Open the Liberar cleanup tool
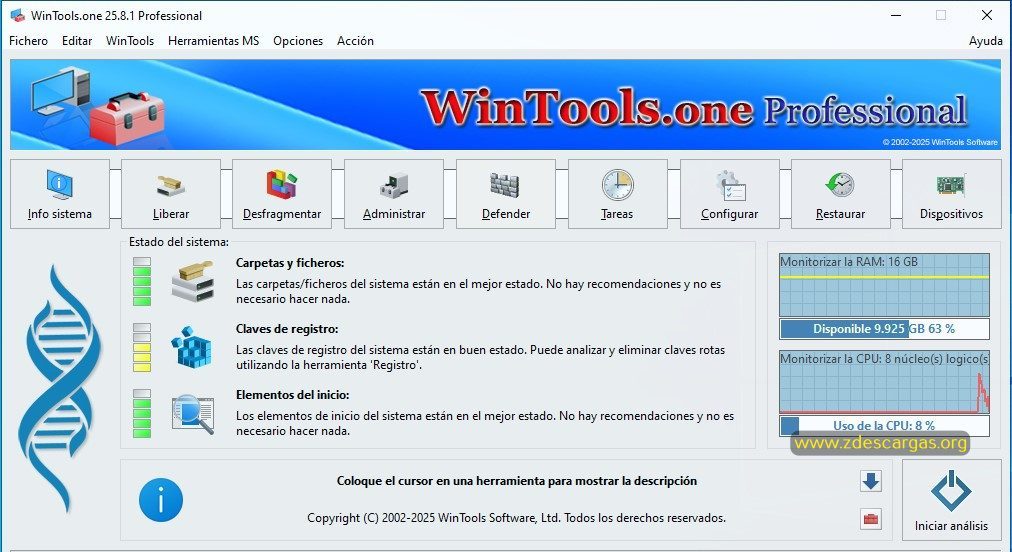 point(170,194)
